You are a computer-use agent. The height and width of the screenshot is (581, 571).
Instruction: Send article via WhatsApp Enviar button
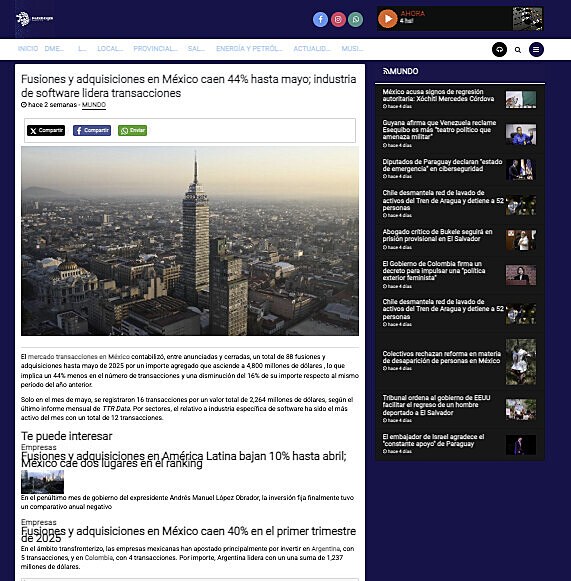[x=132, y=130]
